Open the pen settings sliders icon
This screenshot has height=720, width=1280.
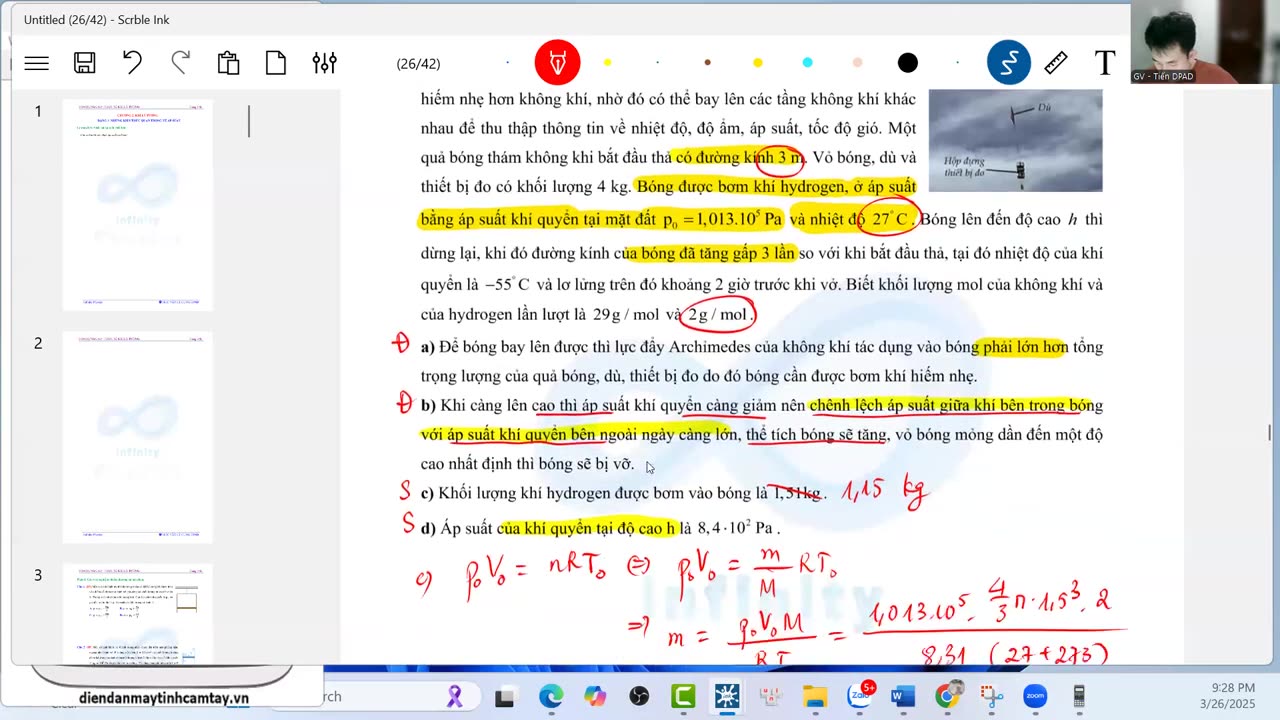click(x=324, y=63)
